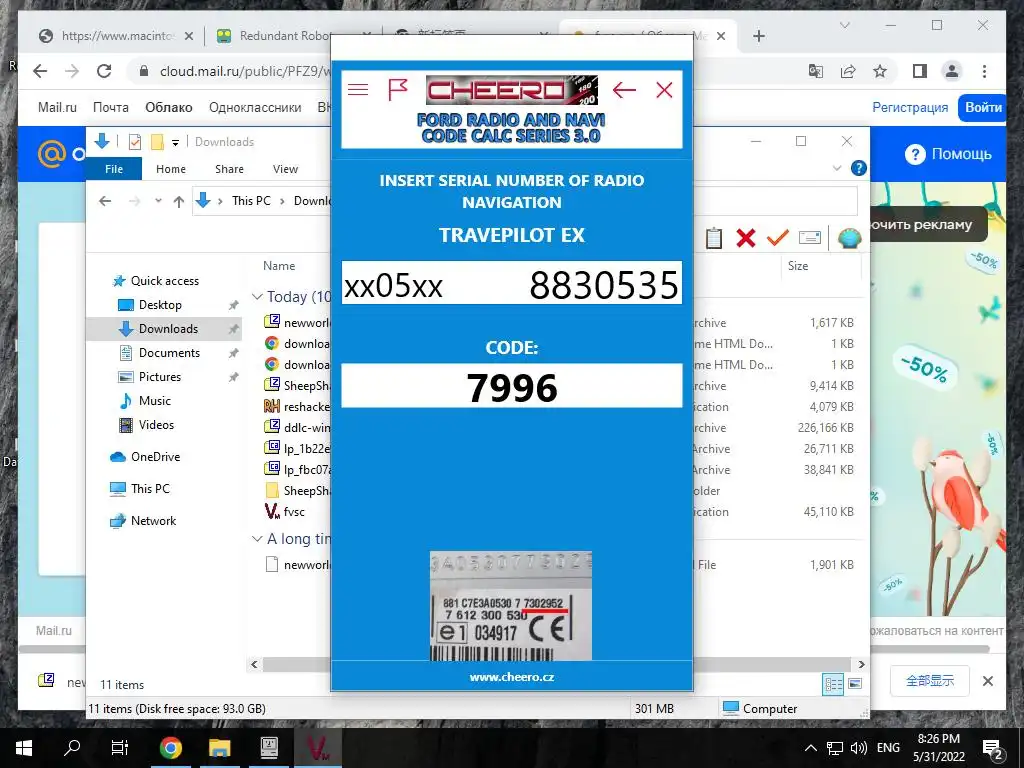Screen dimensions: 1024x768
Task: Bookmark this page with the star
Action: click(880, 71)
